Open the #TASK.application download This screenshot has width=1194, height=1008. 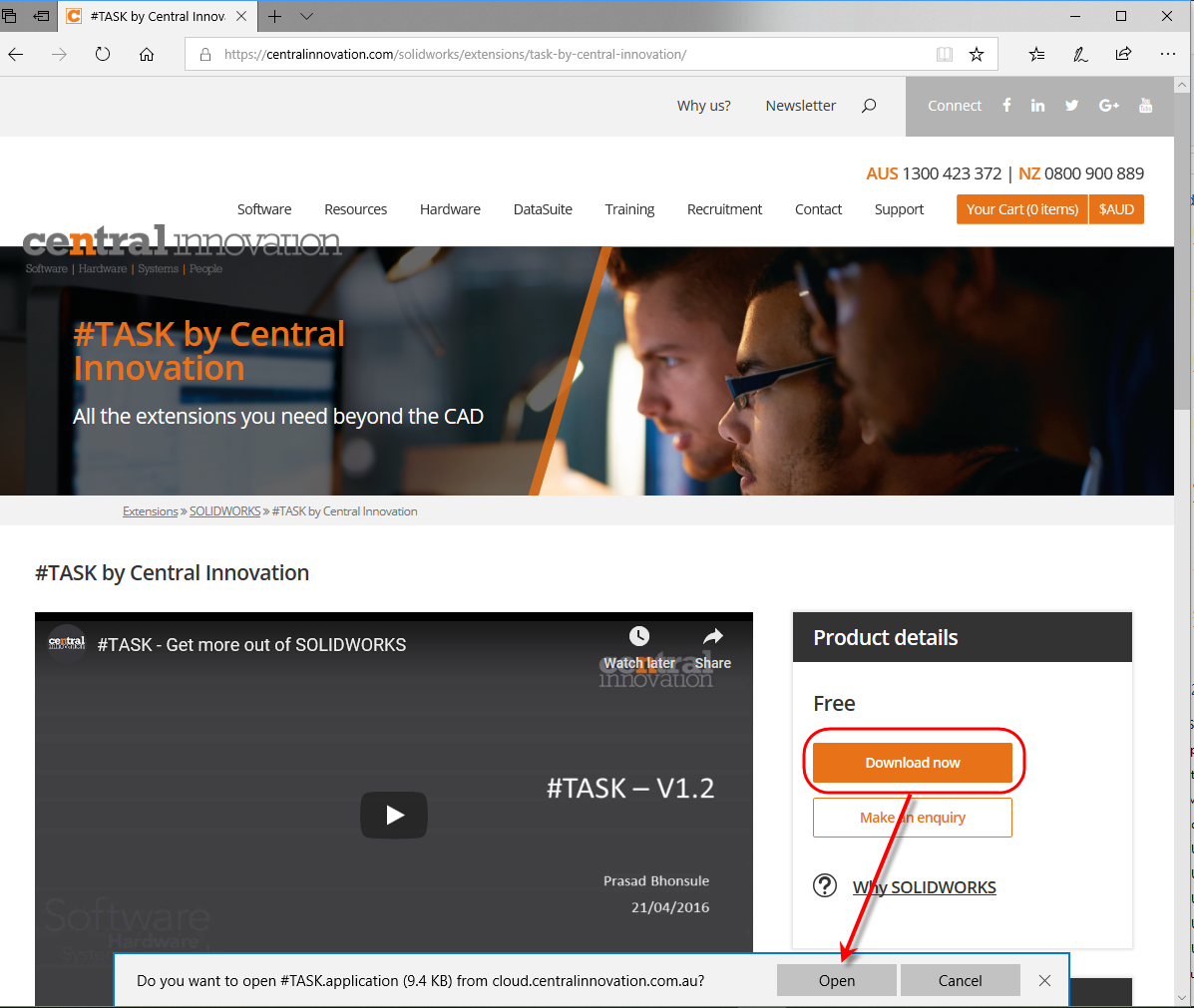click(x=836, y=981)
